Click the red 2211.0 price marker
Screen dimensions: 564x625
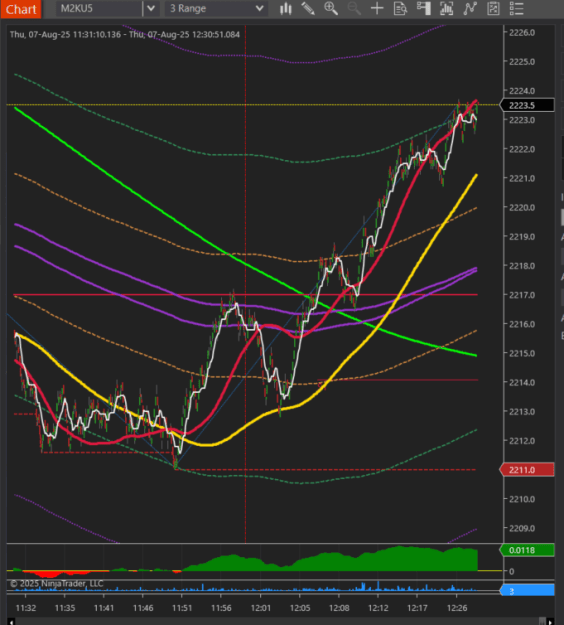coord(527,470)
